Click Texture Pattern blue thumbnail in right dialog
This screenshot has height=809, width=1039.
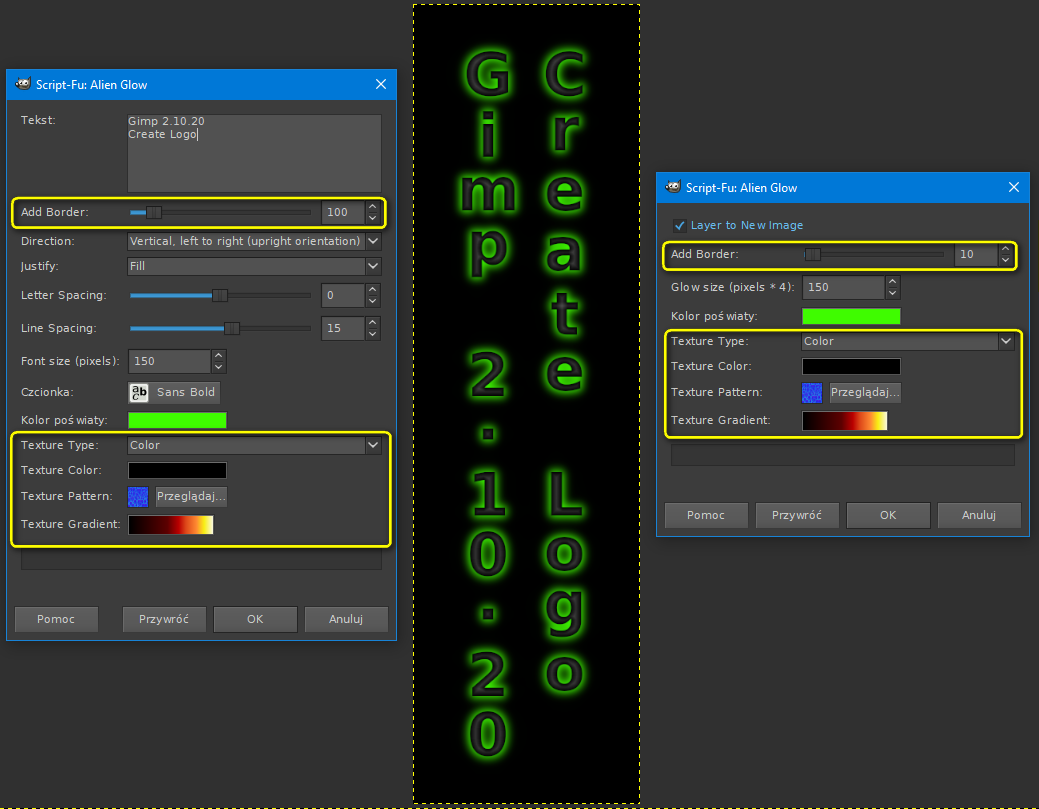coord(812,393)
